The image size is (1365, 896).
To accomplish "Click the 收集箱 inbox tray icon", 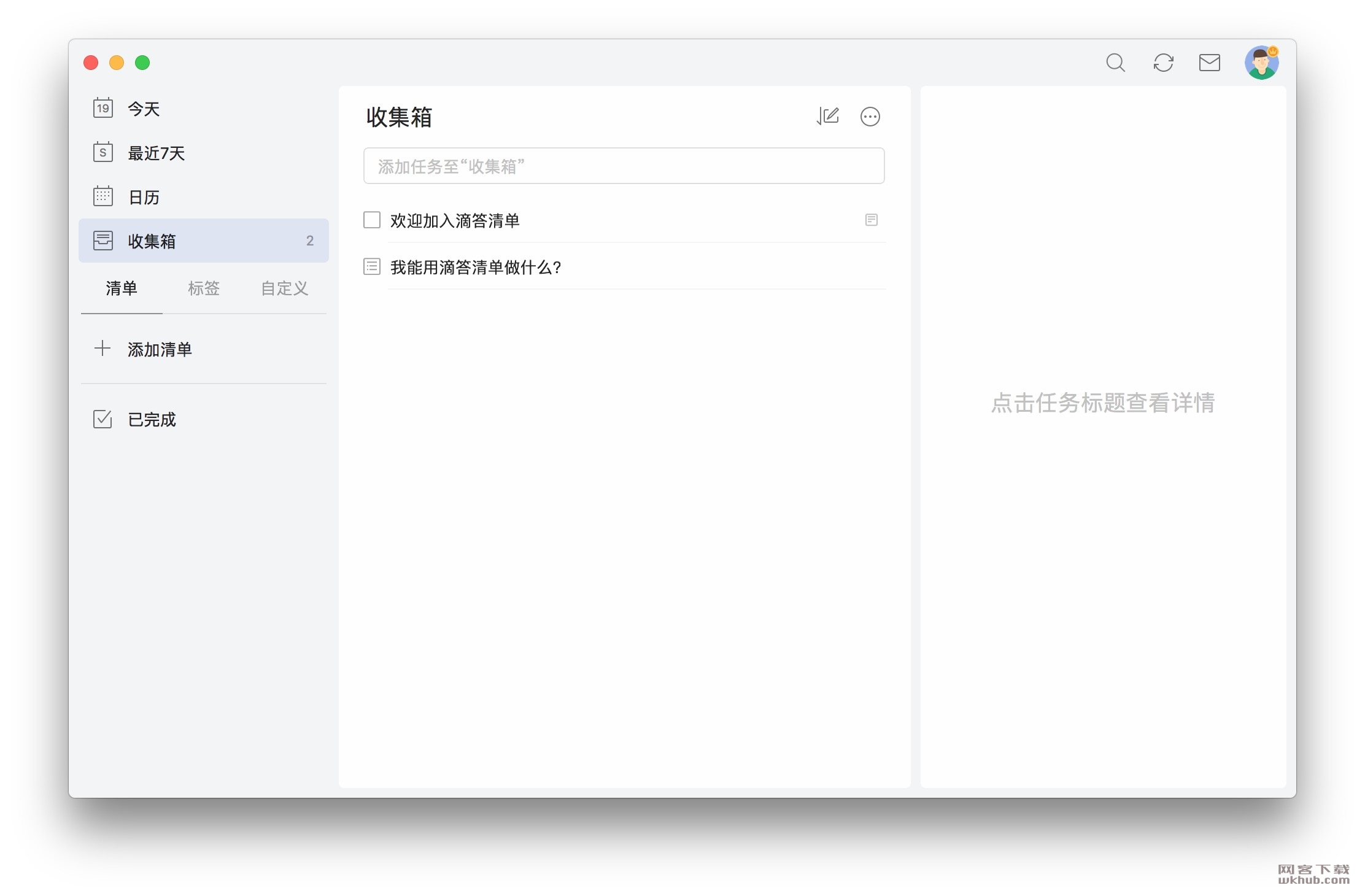I will (x=102, y=241).
